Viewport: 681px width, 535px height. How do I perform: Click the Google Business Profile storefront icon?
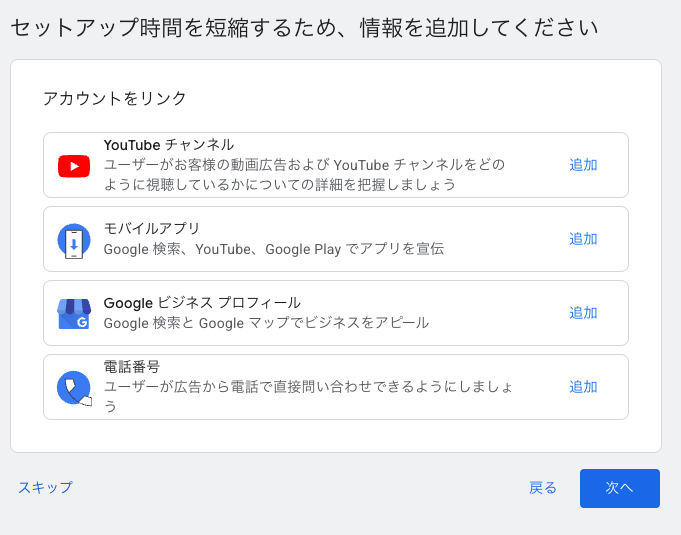pyautogui.click(x=74, y=314)
